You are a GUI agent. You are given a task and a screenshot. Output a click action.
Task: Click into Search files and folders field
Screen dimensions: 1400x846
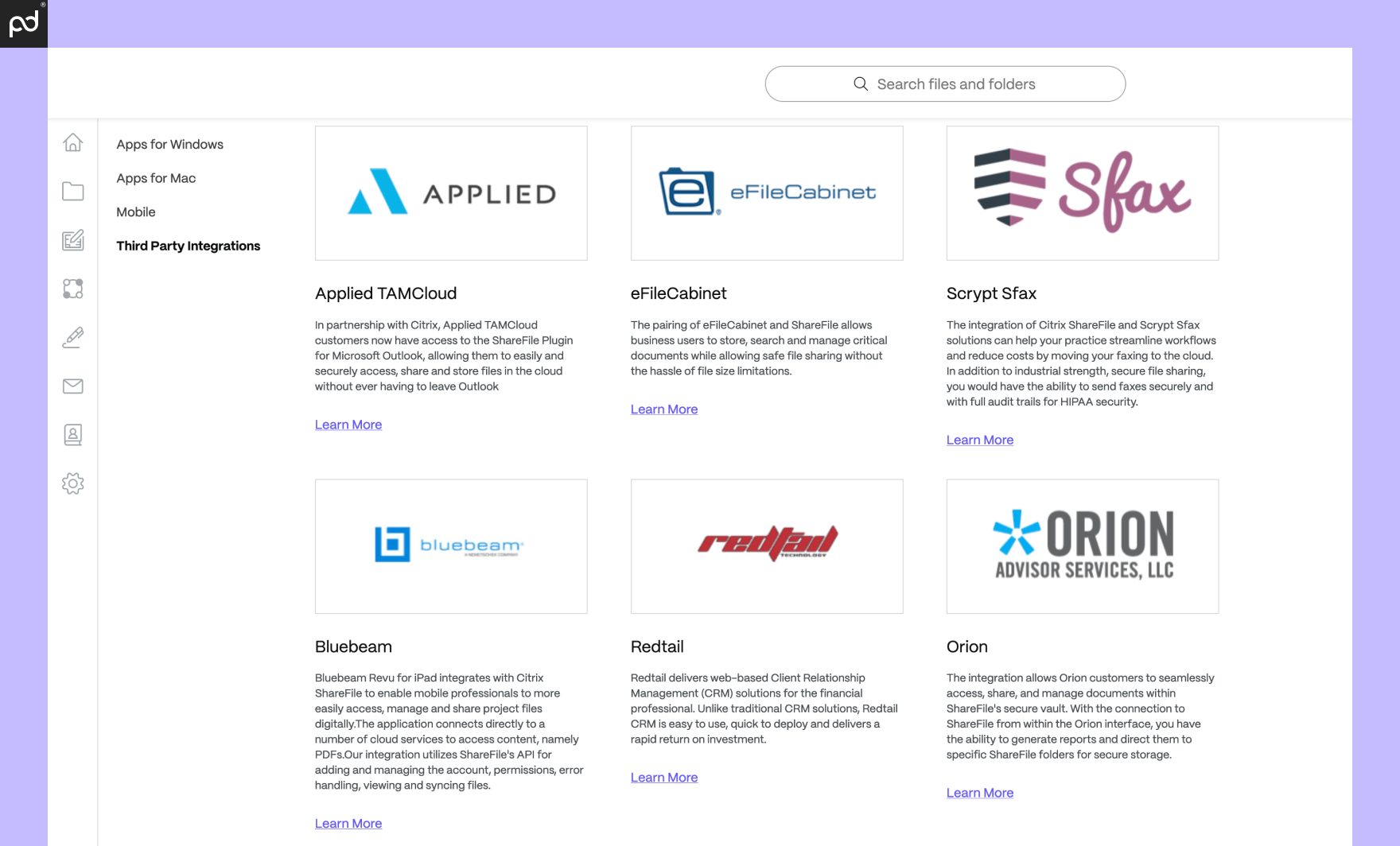945,83
